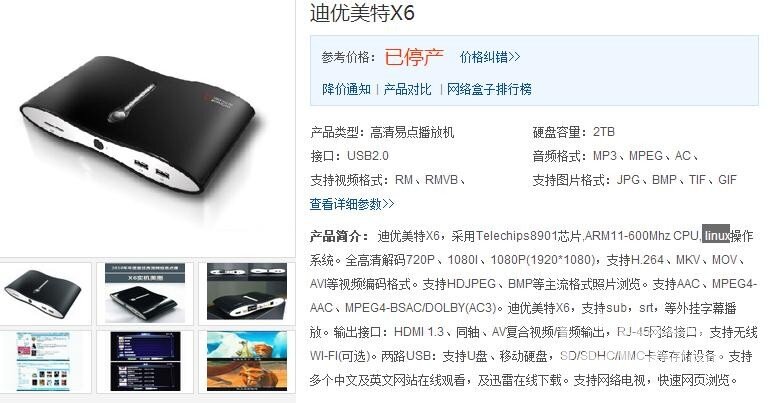Click the 价格纠错>> link

click(x=490, y=57)
